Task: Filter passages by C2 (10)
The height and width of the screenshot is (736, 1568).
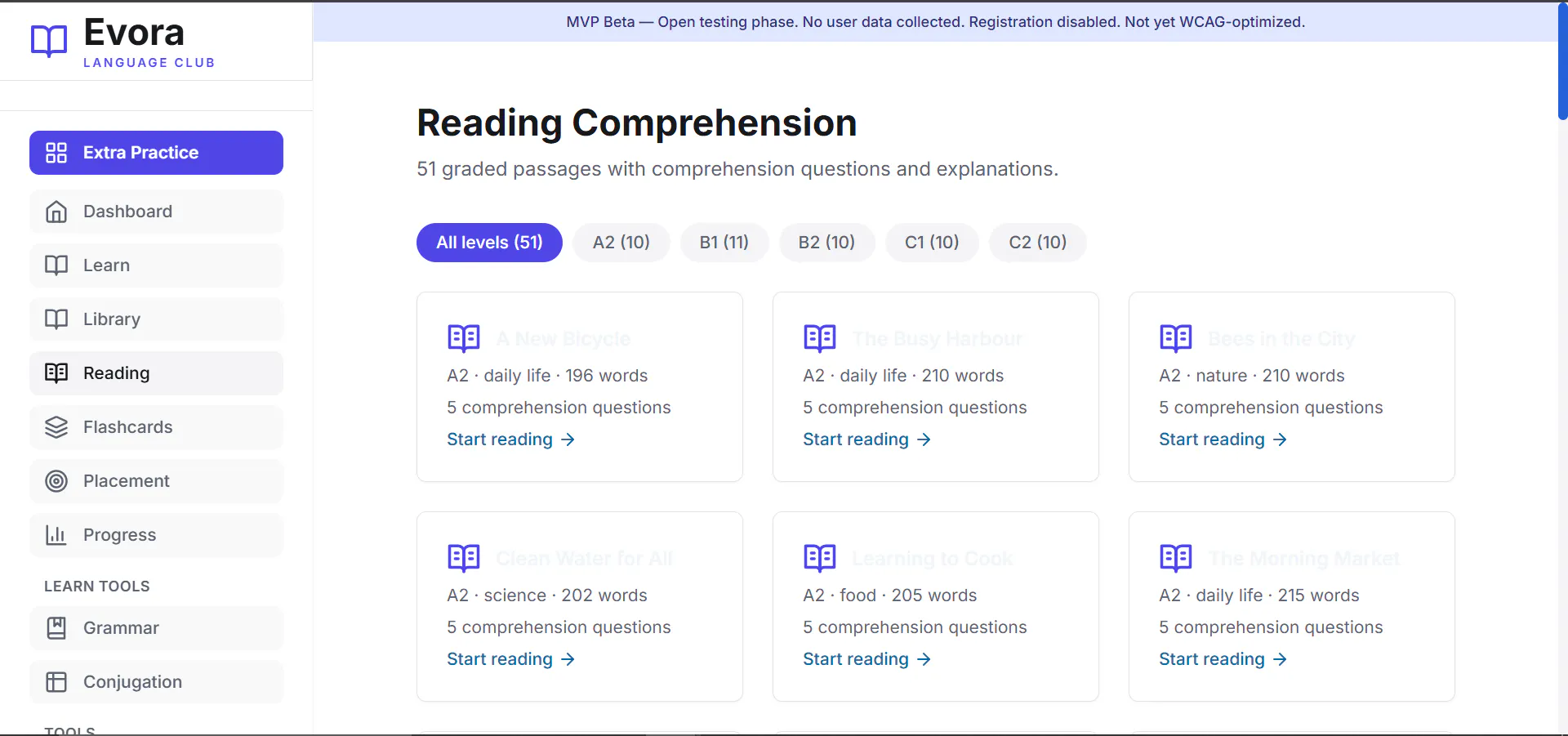Action: pos(1038,243)
